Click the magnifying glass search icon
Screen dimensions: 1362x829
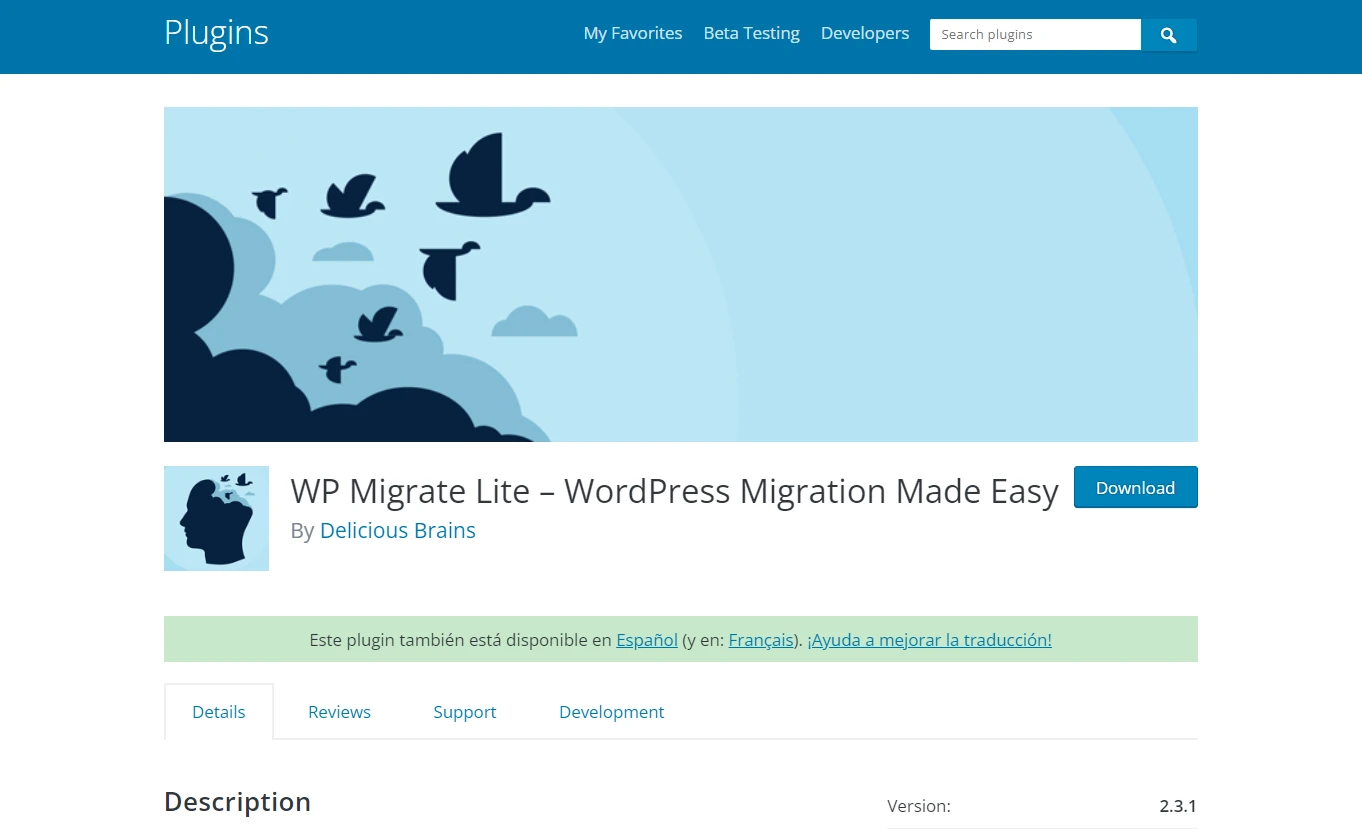click(1168, 35)
